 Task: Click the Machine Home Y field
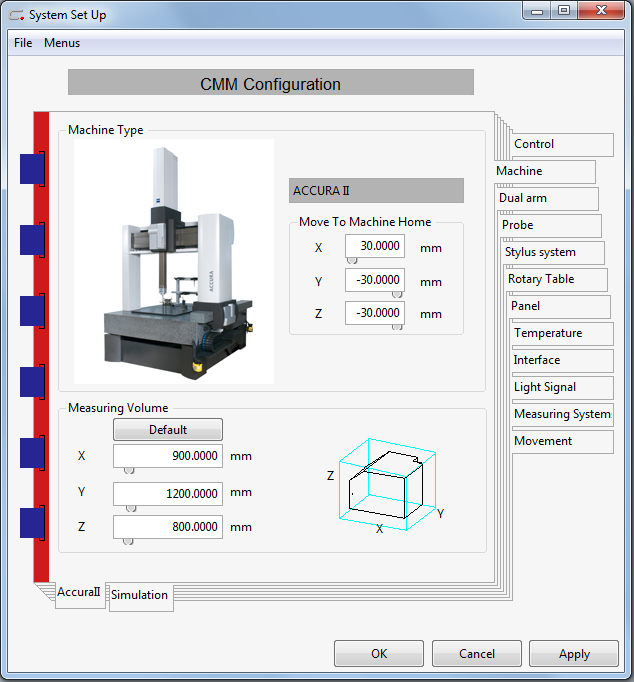pyautogui.click(x=375, y=280)
